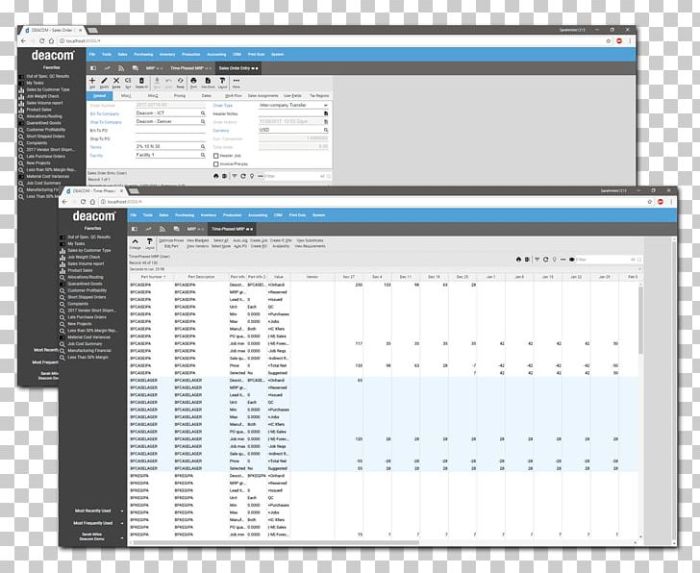
Task: Select the MRP tab in front window
Action: point(192,229)
